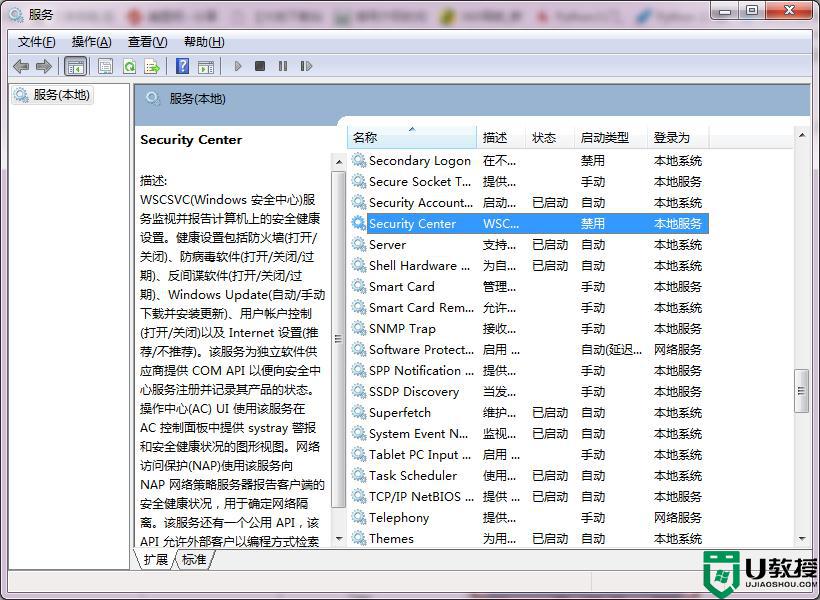
Task: Click the gear icon beside Smart Card
Action: [x=359, y=286]
